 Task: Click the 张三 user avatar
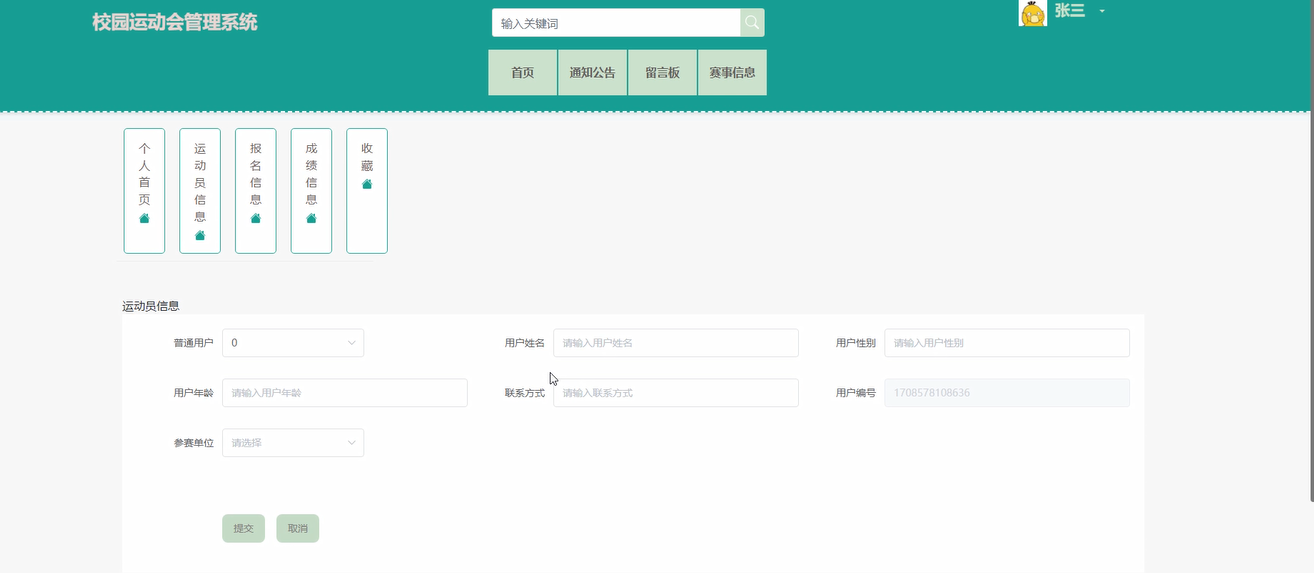[x=1033, y=12]
